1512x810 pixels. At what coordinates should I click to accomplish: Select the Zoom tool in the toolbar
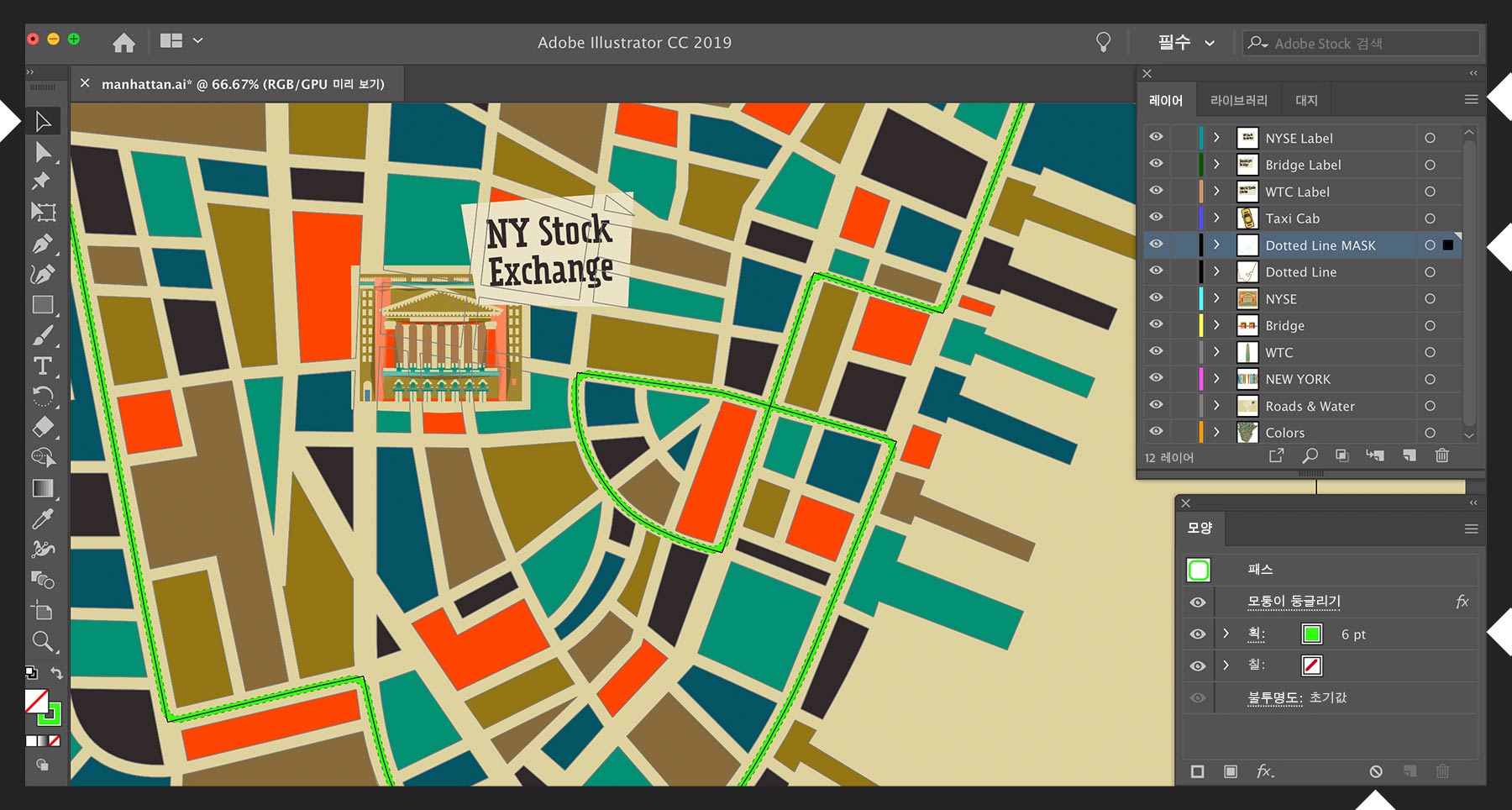tap(42, 642)
